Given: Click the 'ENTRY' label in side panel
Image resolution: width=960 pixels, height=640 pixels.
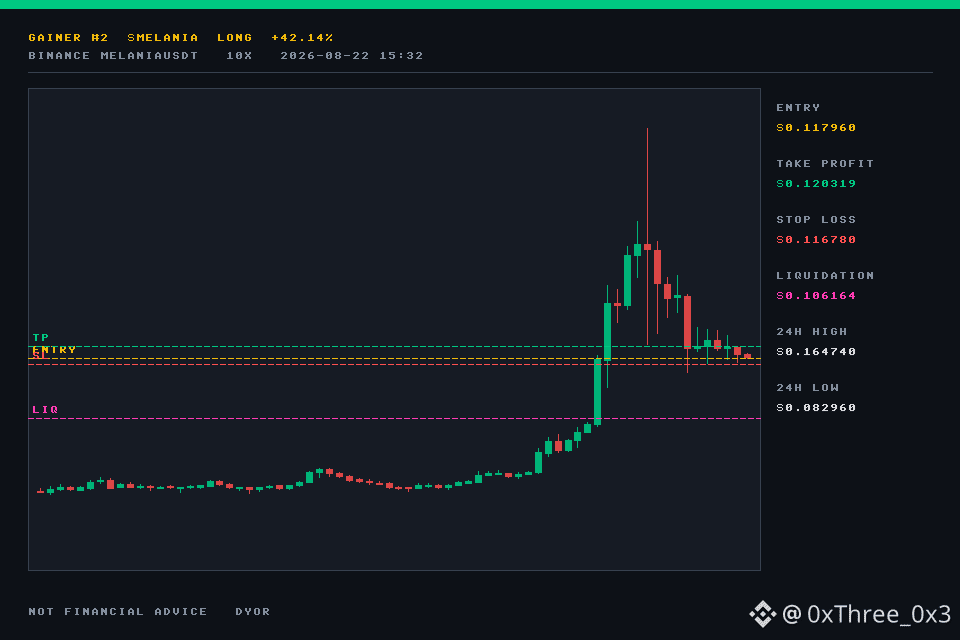Looking at the screenshot, I should (798, 108).
